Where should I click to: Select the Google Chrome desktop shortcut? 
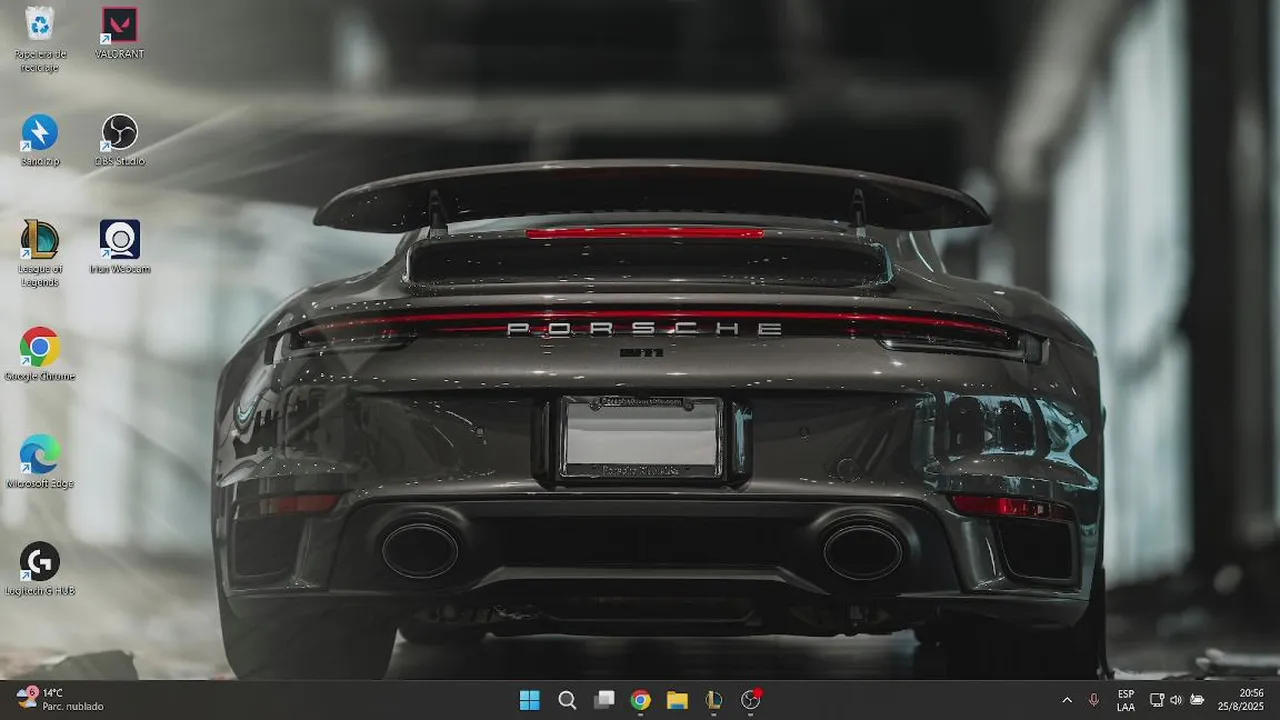pos(40,355)
